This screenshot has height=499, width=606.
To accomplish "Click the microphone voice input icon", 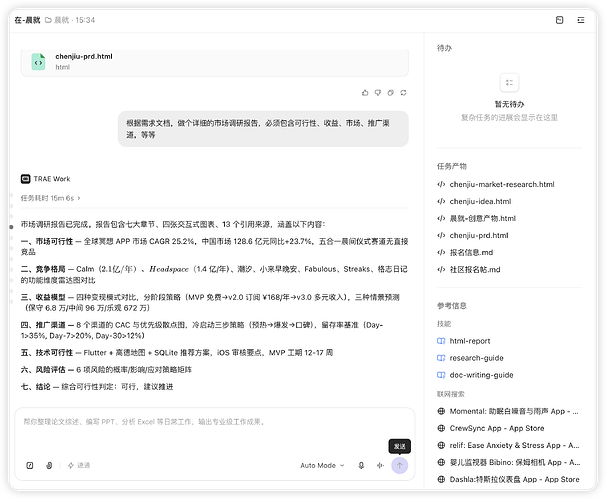I will 361,465.
